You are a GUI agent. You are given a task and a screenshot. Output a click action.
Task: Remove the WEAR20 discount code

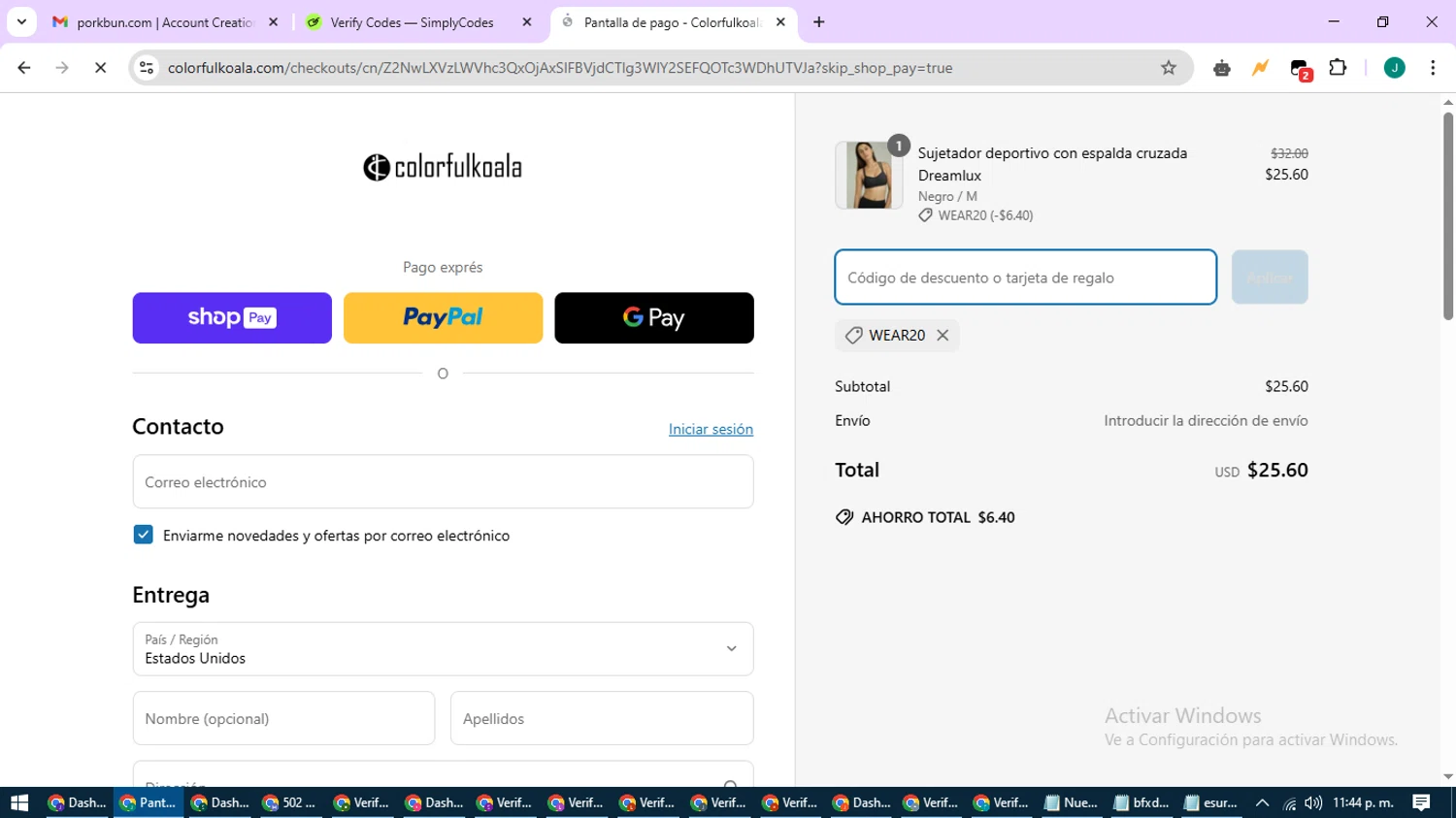coord(943,336)
